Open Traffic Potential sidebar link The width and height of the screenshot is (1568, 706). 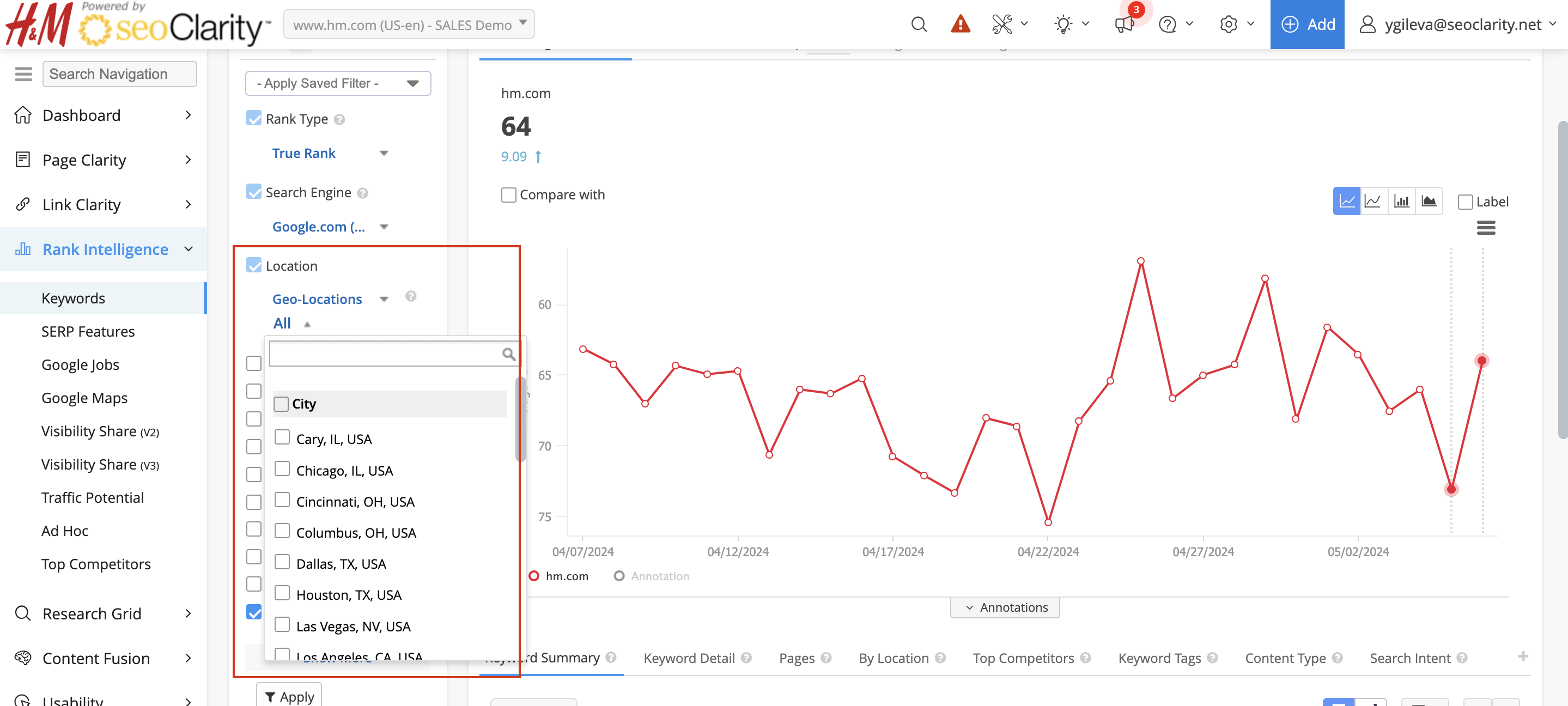93,498
